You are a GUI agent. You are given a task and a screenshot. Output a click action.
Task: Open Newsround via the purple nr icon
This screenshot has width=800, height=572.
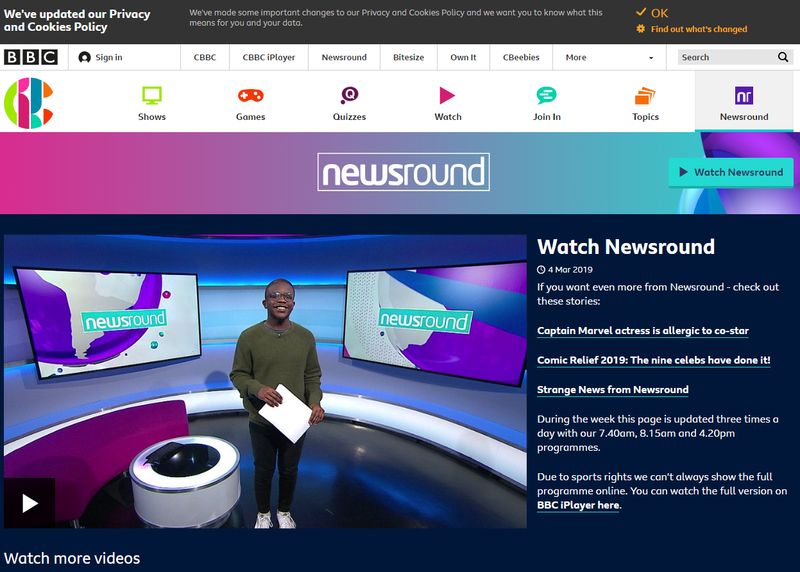pyautogui.click(x=744, y=95)
